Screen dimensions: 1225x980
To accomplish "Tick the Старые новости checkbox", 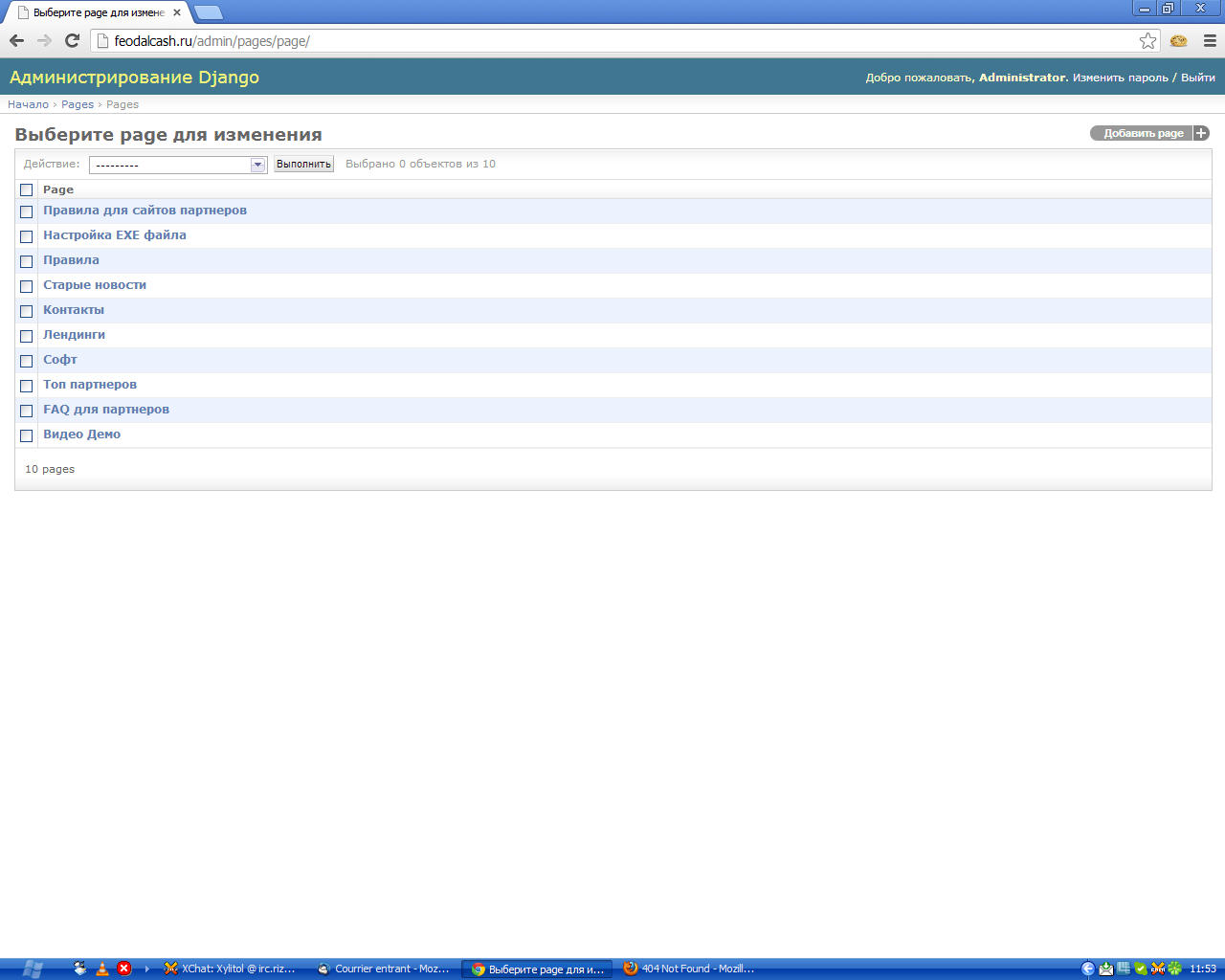I will tap(26, 286).
